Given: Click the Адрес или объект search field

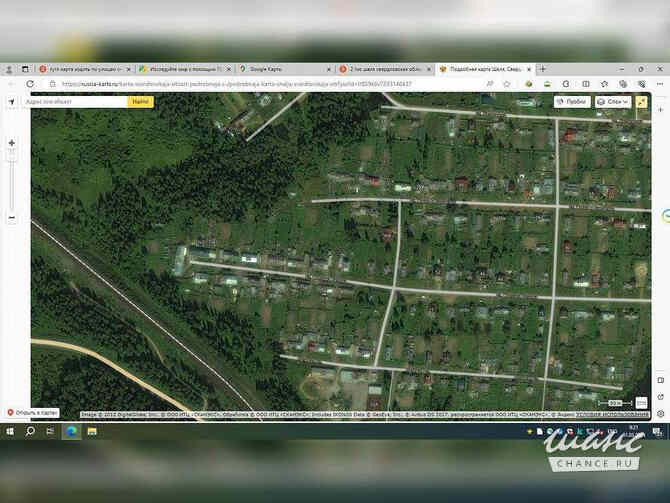Looking at the screenshot, I should (x=75, y=102).
